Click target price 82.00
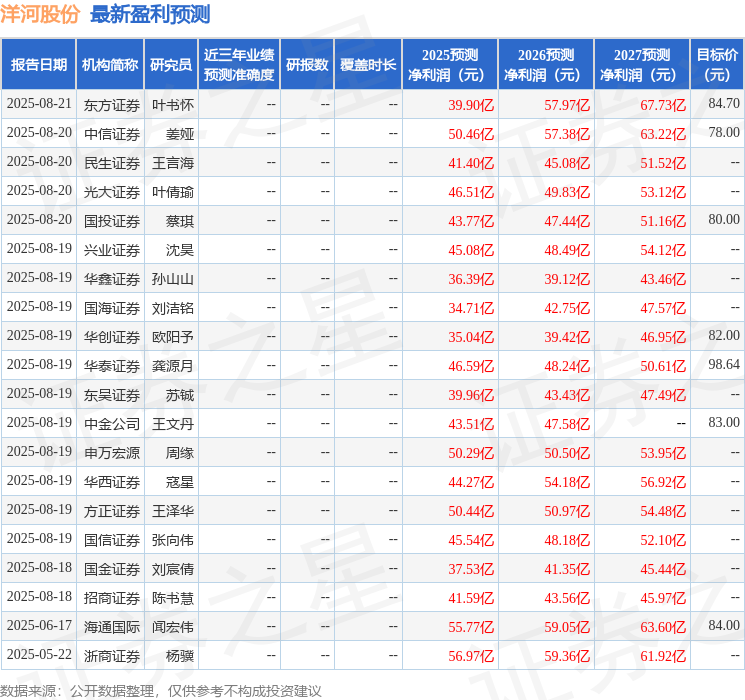Viewport: 745px width, 700px height. click(724, 335)
